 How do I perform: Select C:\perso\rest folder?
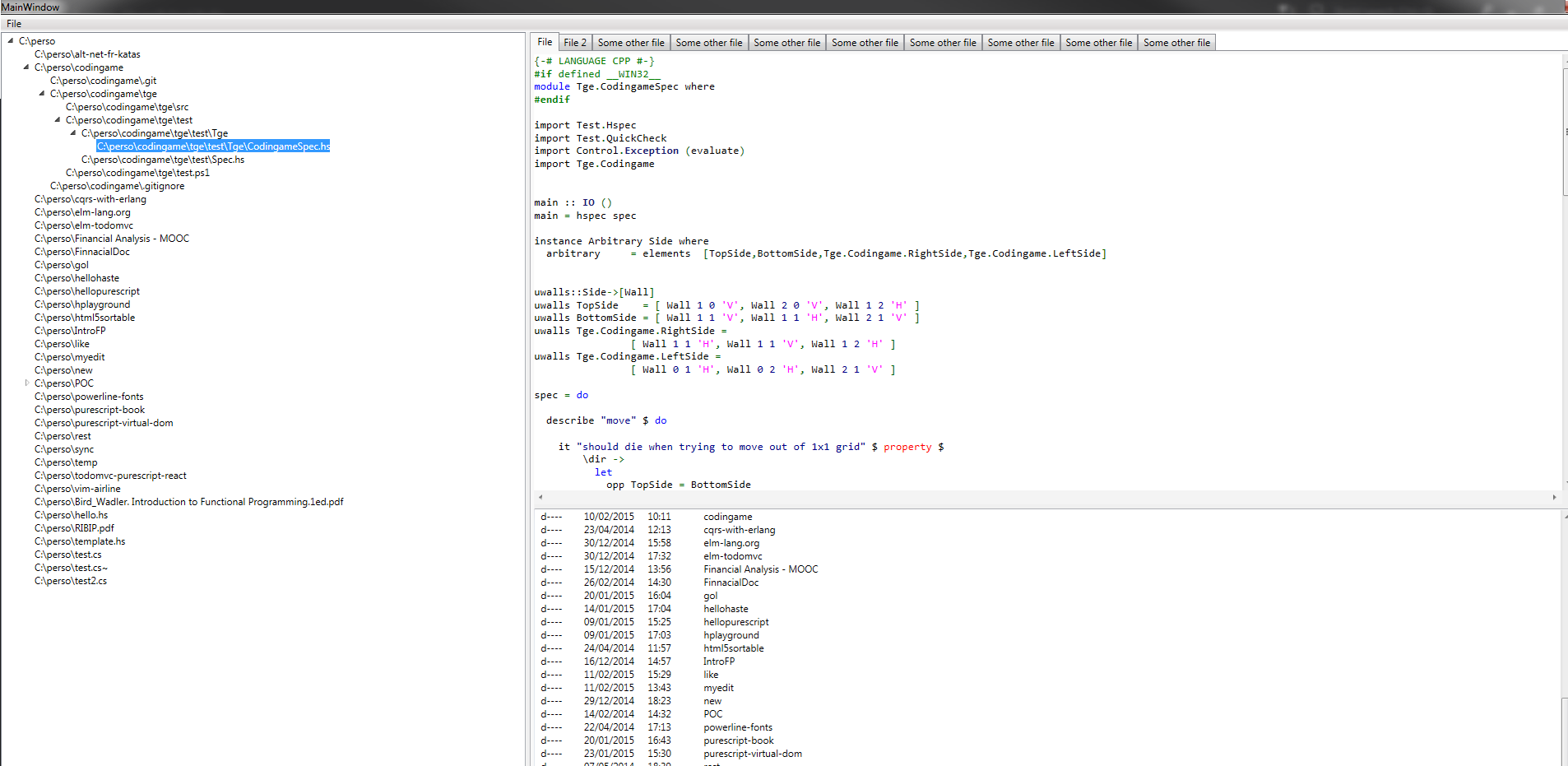tap(63, 436)
